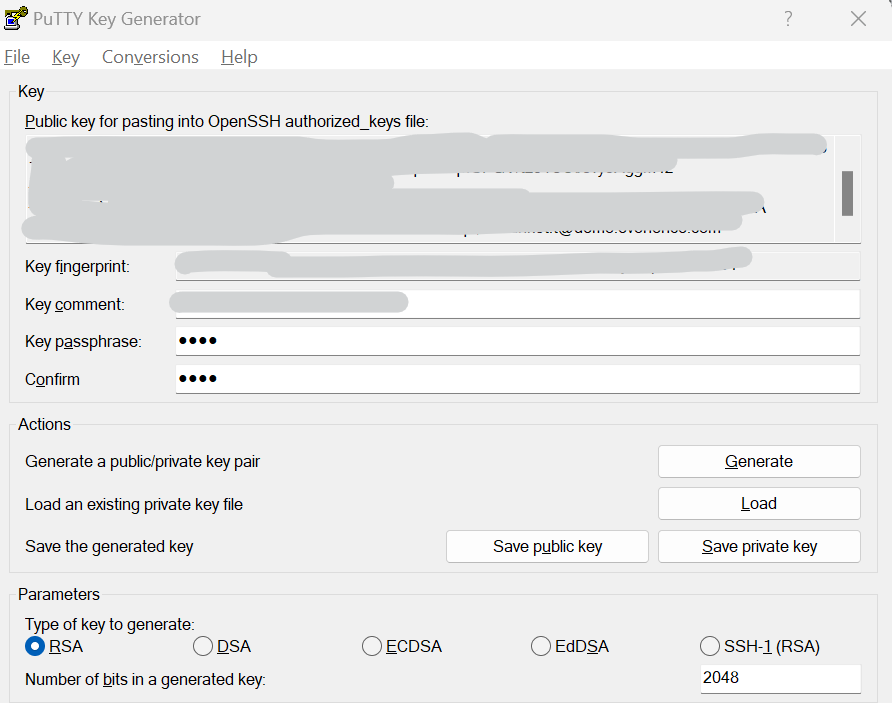Select the EdDSA key type
The height and width of the screenshot is (703, 892).
click(x=540, y=646)
